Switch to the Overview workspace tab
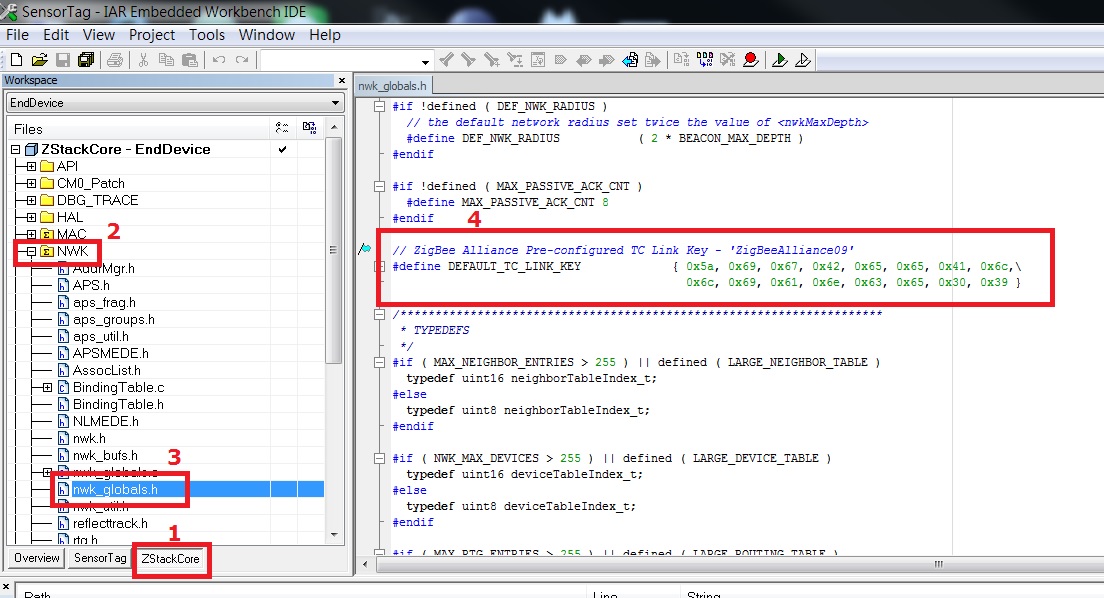The width and height of the screenshot is (1104, 598). coord(37,558)
